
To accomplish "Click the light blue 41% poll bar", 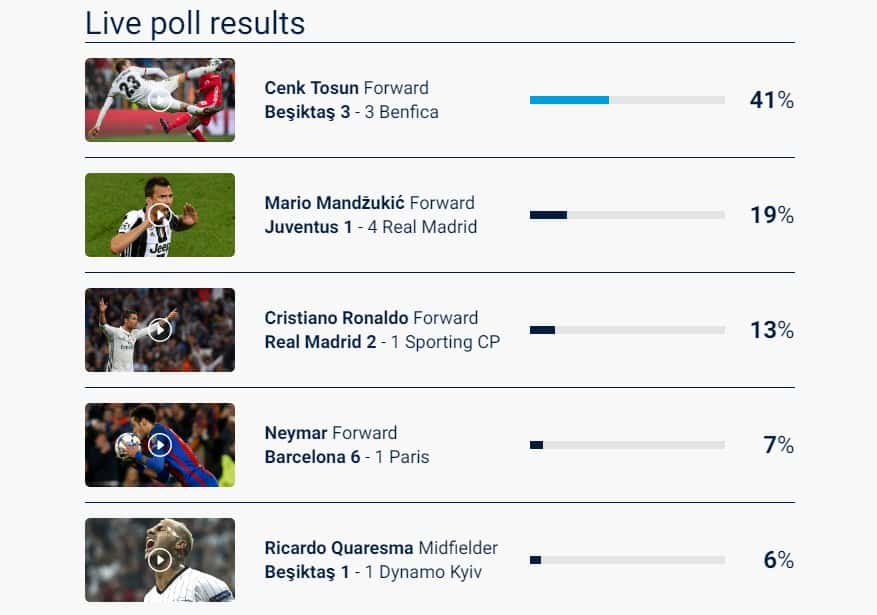I will pyautogui.click(x=569, y=100).
